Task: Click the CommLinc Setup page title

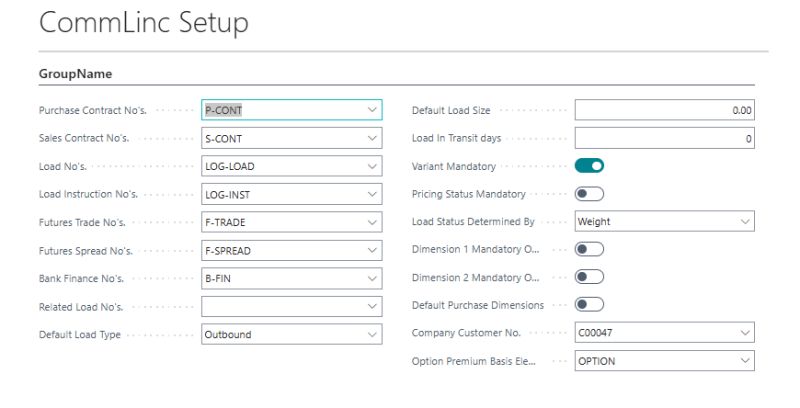Action: [x=144, y=23]
